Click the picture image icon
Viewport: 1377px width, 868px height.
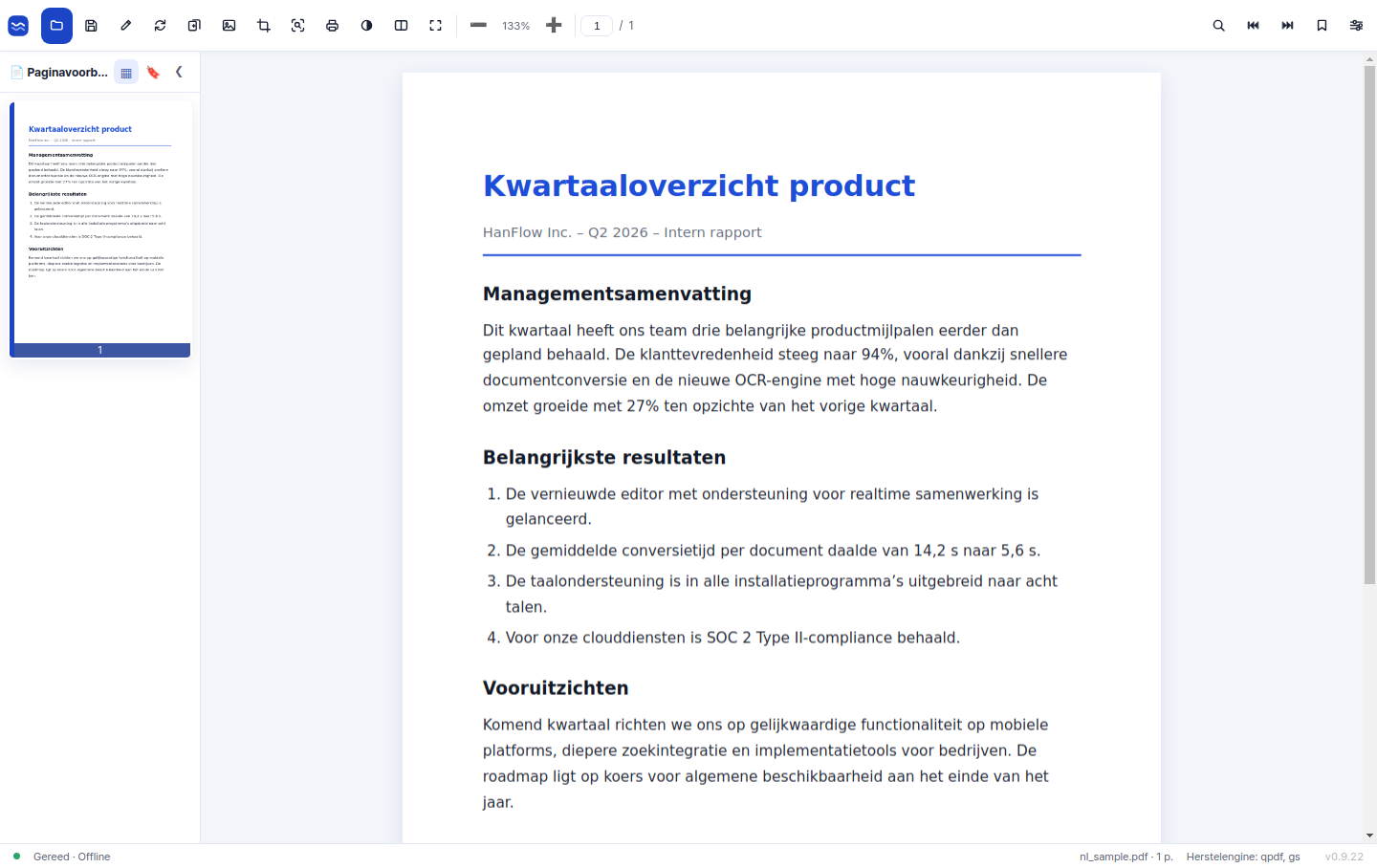[x=229, y=26]
